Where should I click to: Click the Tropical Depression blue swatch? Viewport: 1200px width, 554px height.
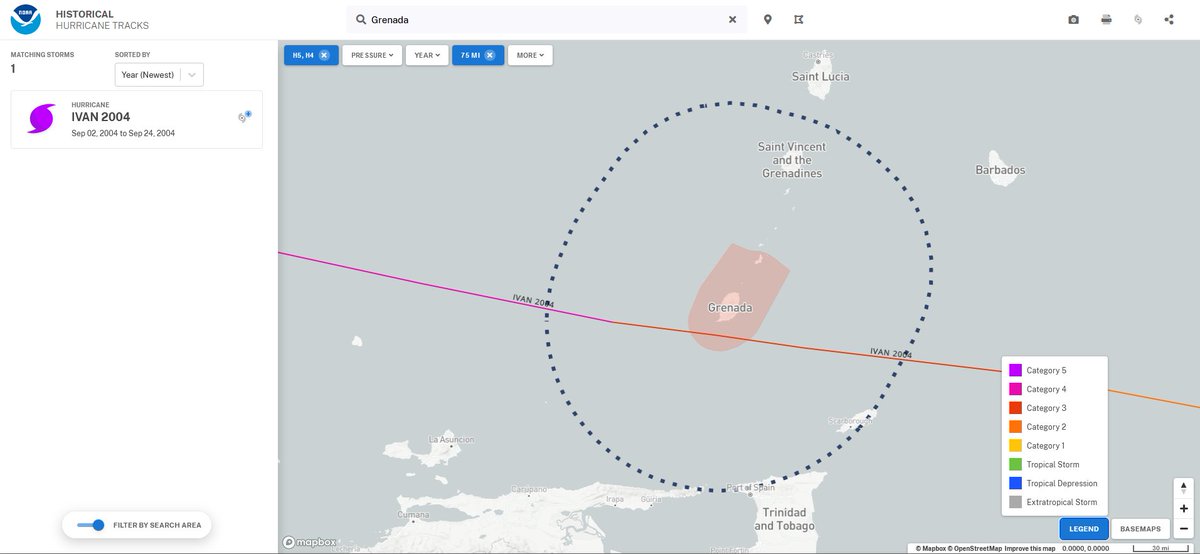coord(1015,484)
